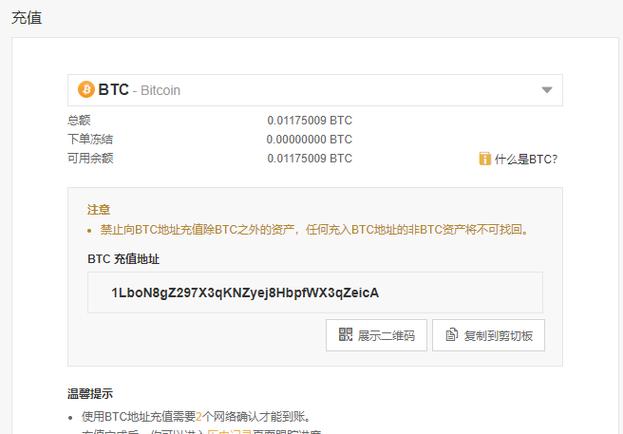This screenshot has width=623, height=434.
Task: Select the BTC deposit address 1LboN8gZ... field
Action: tap(315, 293)
